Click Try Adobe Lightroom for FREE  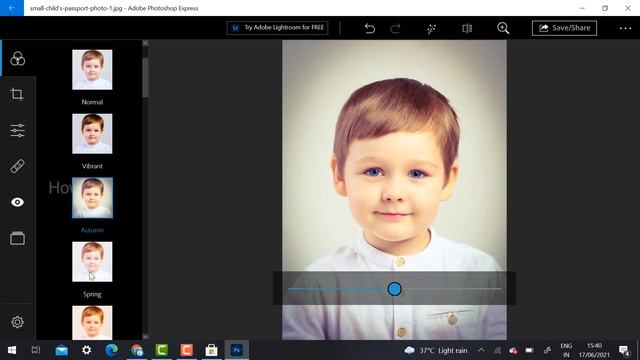pos(277,28)
